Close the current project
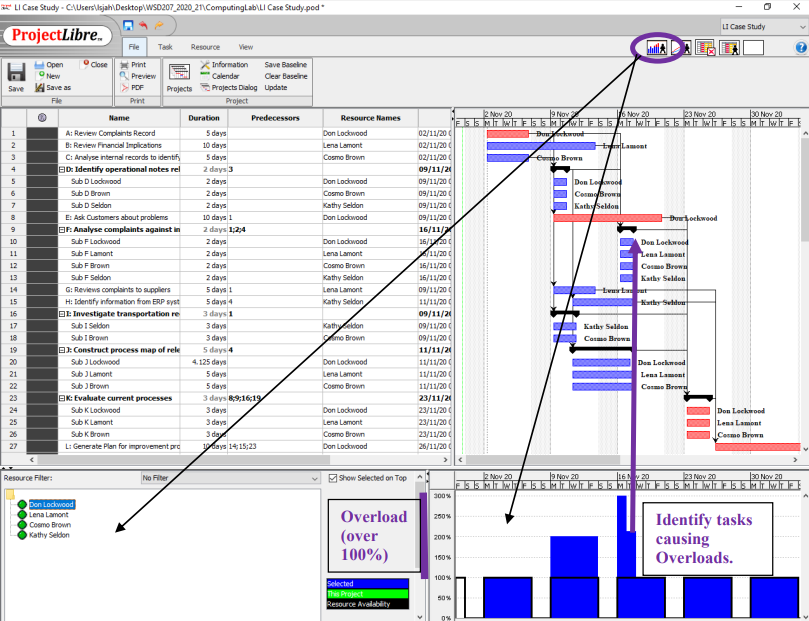Viewport: 809px width, 621px height. [94, 64]
